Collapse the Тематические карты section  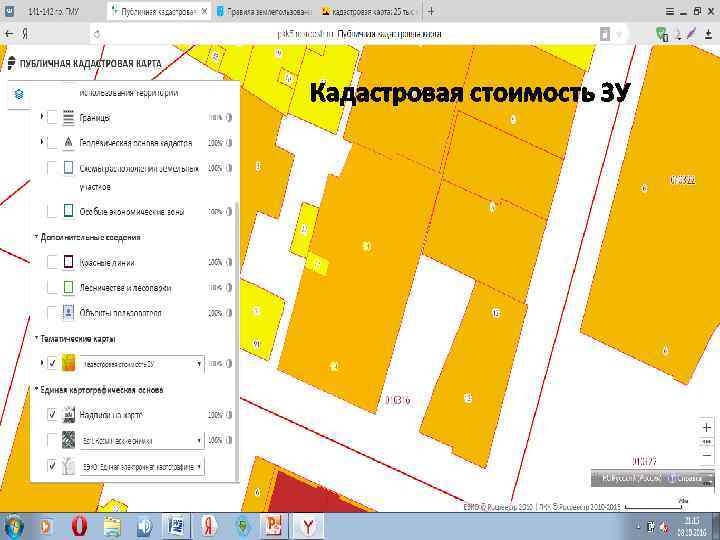[x=36, y=338]
